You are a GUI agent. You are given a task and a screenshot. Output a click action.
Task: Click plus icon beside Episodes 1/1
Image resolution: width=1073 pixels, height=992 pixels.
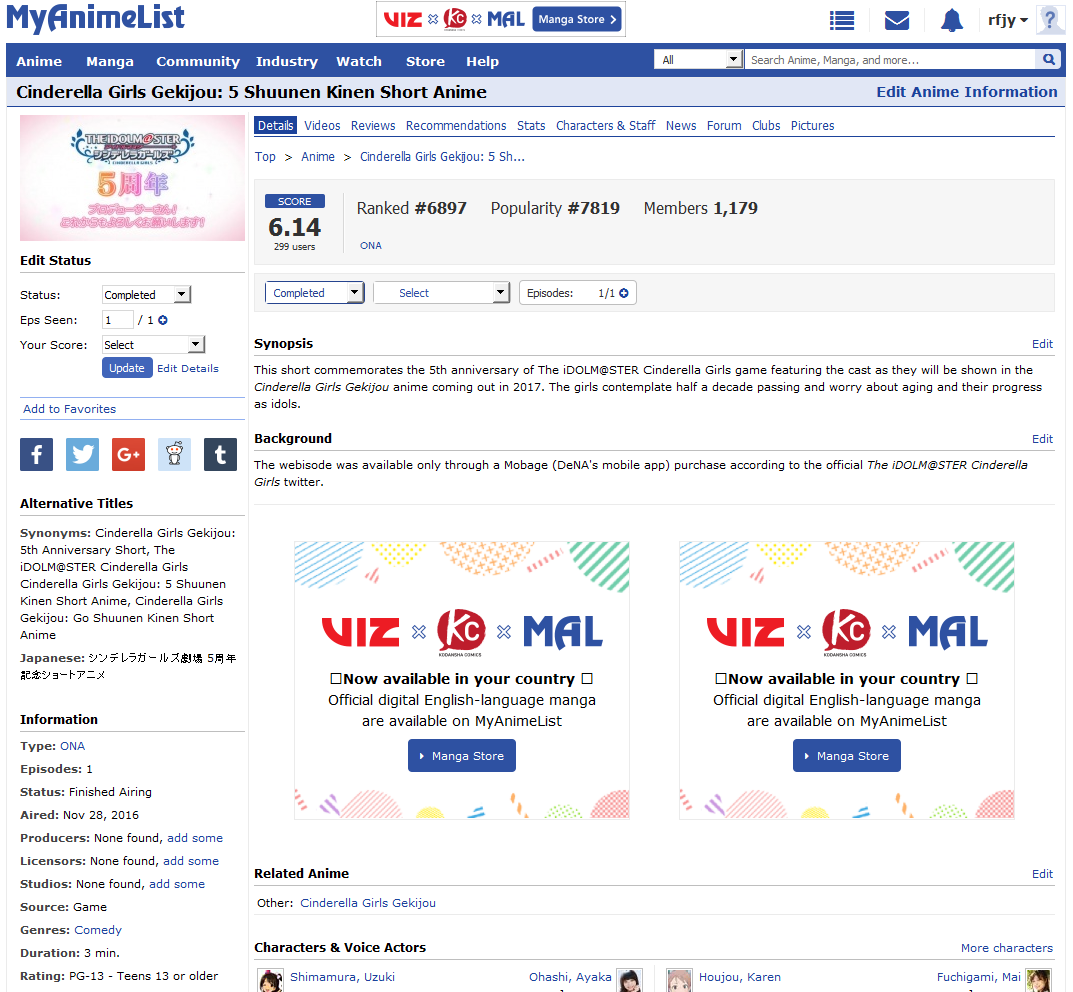[624, 293]
